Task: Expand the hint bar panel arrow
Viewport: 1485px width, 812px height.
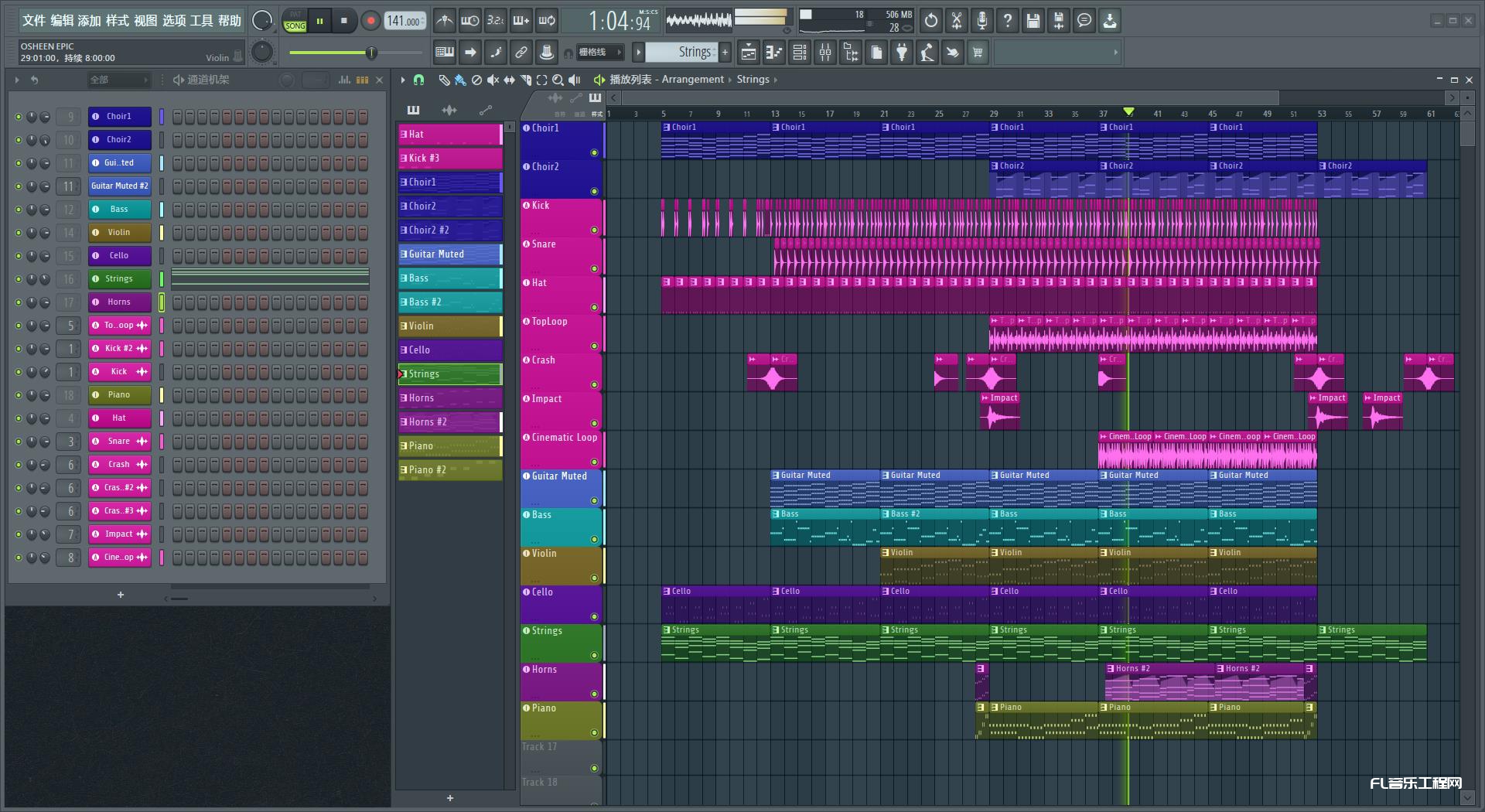Action: tap(1115, 53)
